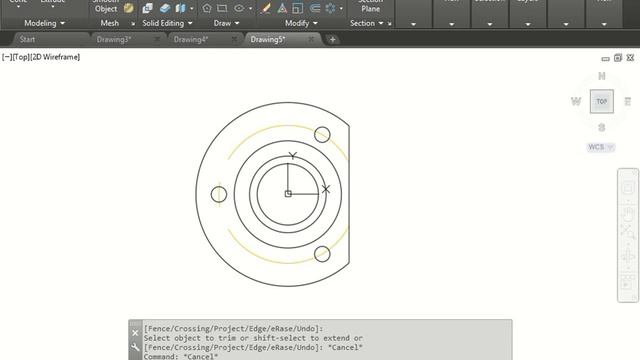Image resolution: width=640 pixels, height=360 pixels.
Task: Click the S compass direction on ViewCube
Action: 602,127
